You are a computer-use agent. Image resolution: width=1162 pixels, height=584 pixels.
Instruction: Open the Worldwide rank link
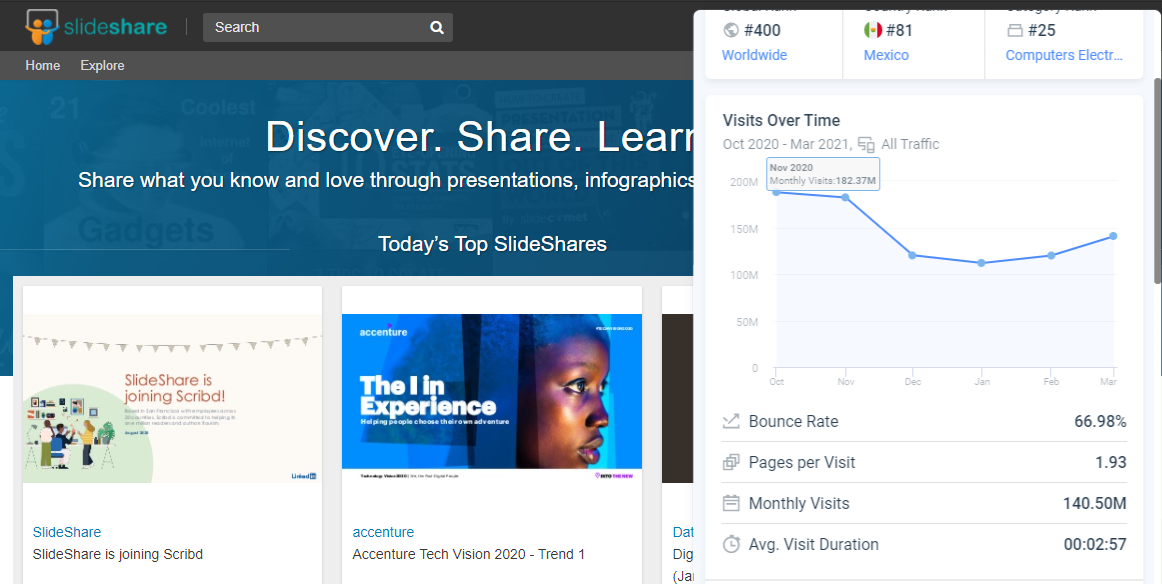[754, 55]
